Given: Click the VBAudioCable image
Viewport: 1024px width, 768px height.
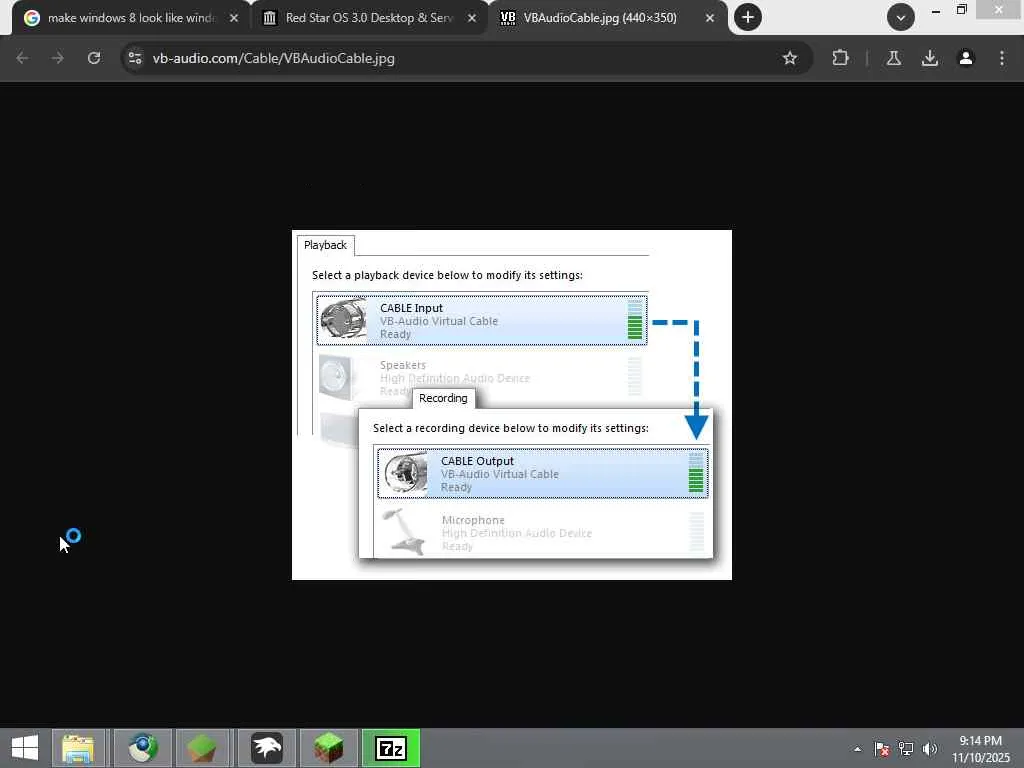Looking at the screenshot, I should tap(512, 405).
